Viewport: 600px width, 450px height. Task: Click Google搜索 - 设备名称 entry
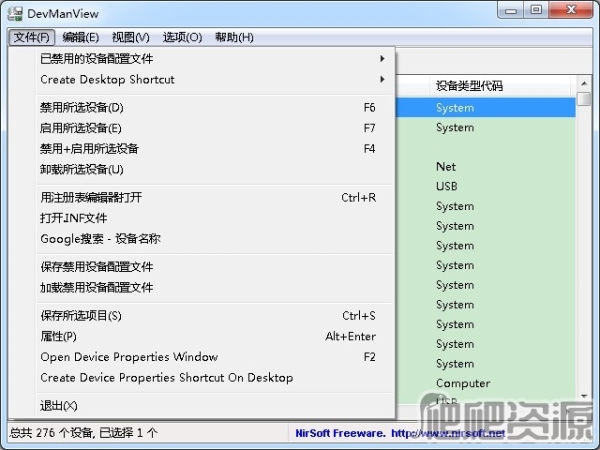pos(100,239)
